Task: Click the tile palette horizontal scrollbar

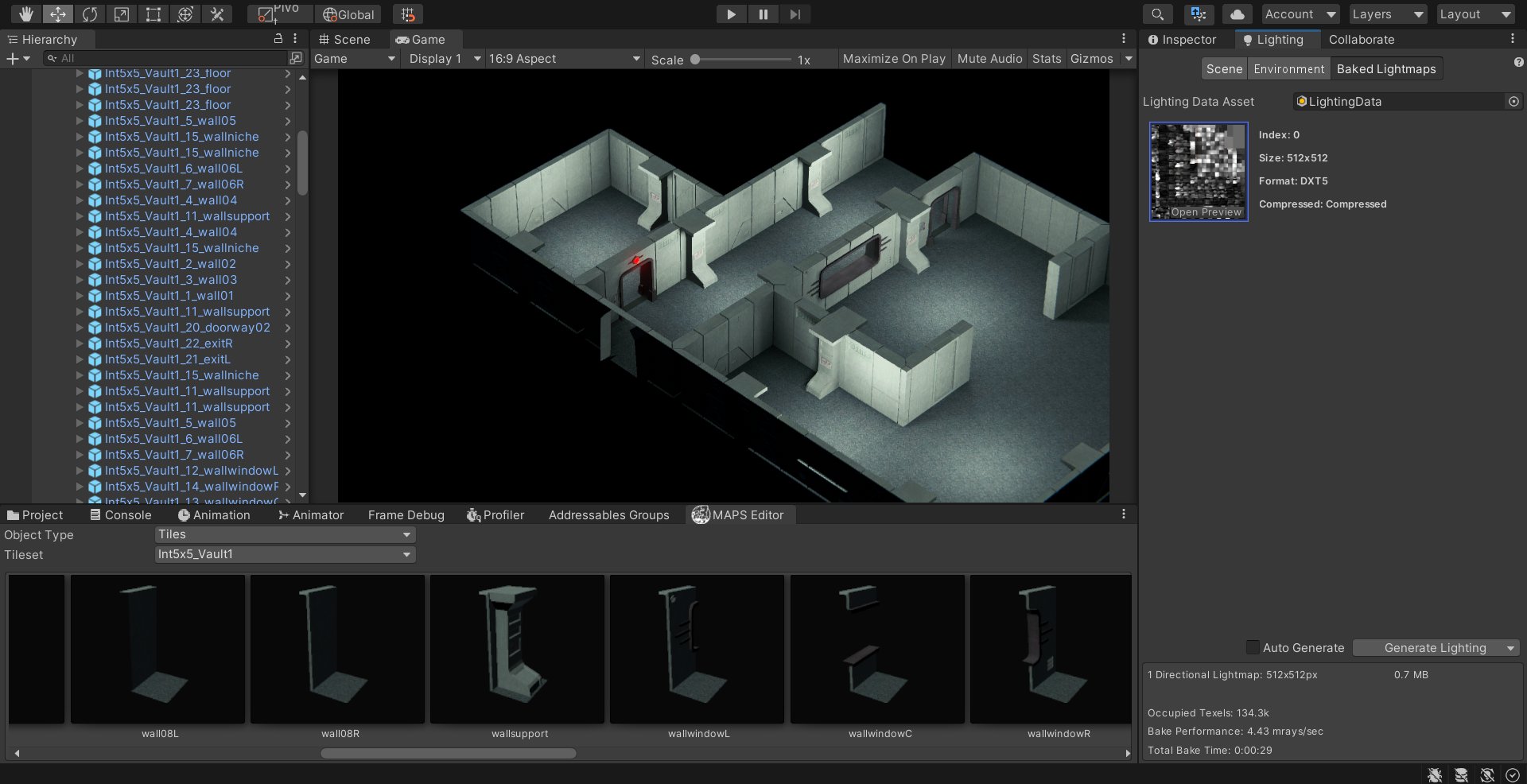Action: click(x=449, y=753)
